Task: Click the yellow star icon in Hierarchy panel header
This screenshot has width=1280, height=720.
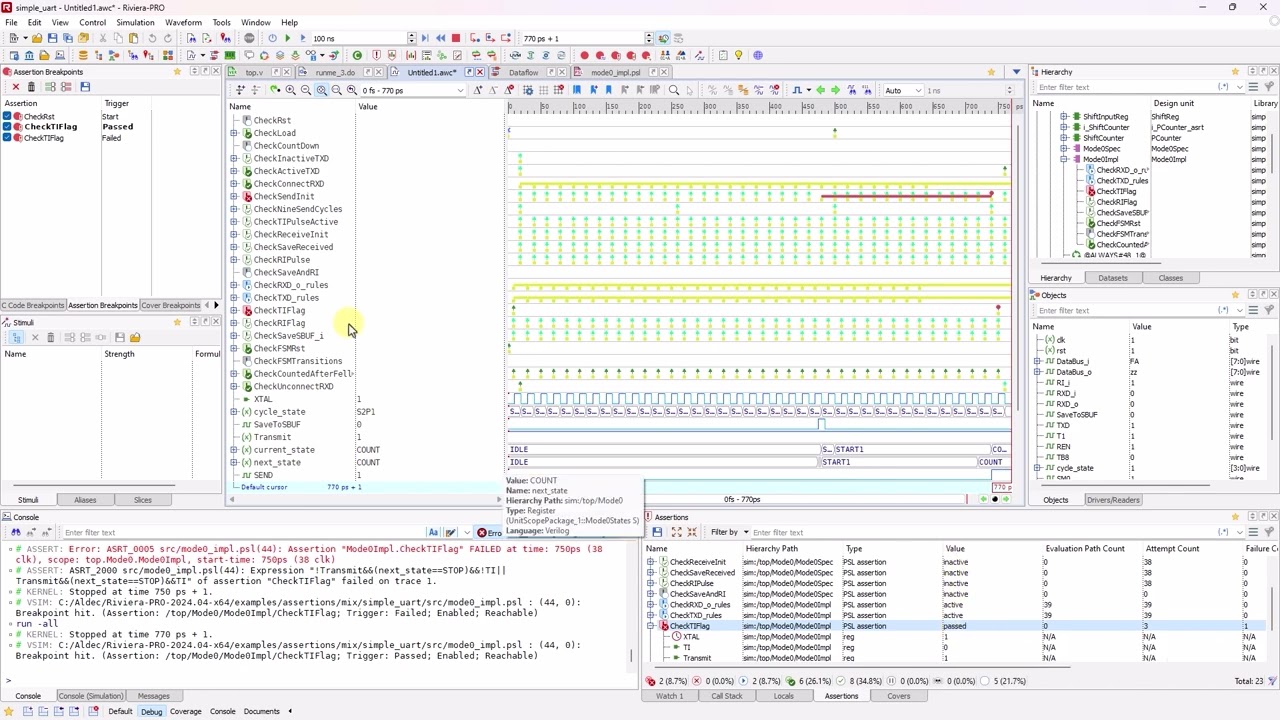Action: point(1235,72)
